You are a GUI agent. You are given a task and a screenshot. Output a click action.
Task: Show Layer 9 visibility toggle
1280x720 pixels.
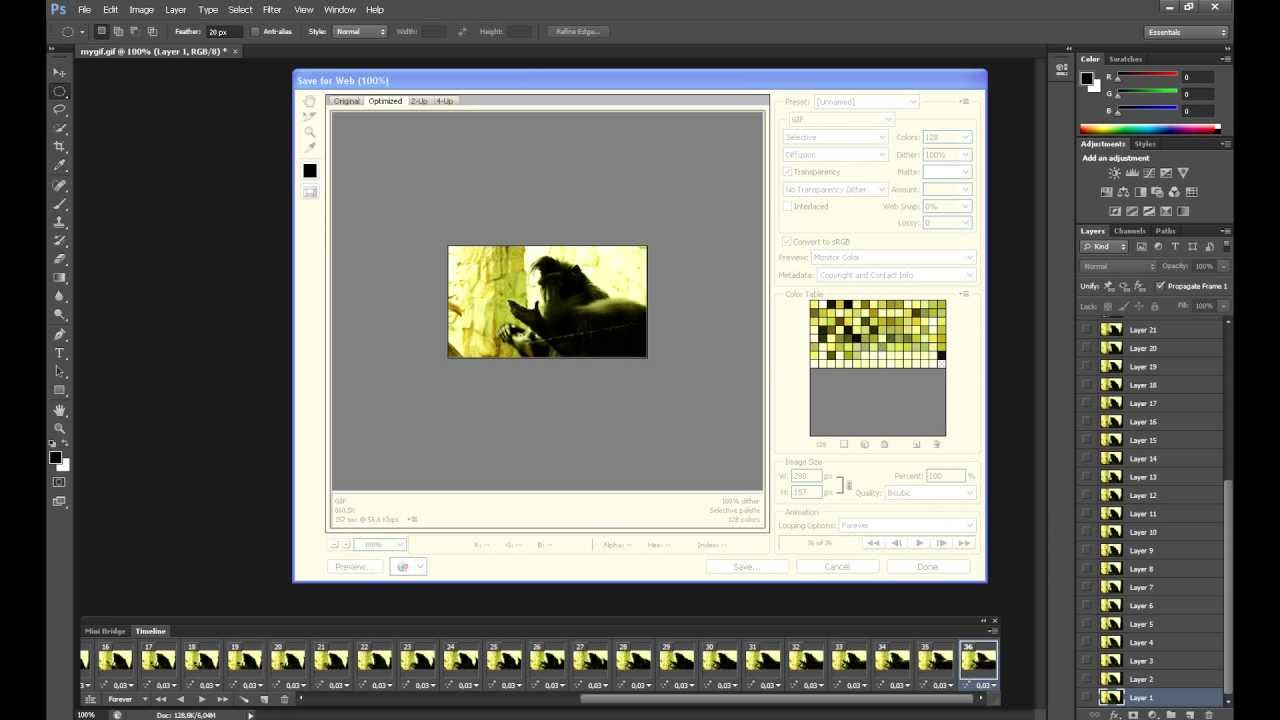1087,551
